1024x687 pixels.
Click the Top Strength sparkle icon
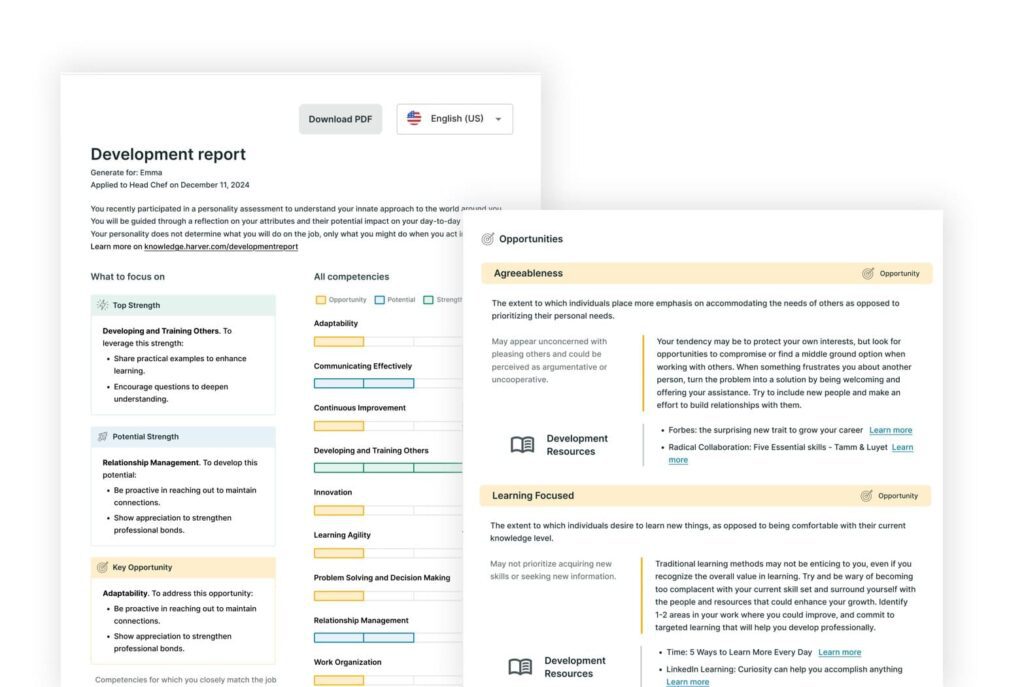[x=102, y=305]
